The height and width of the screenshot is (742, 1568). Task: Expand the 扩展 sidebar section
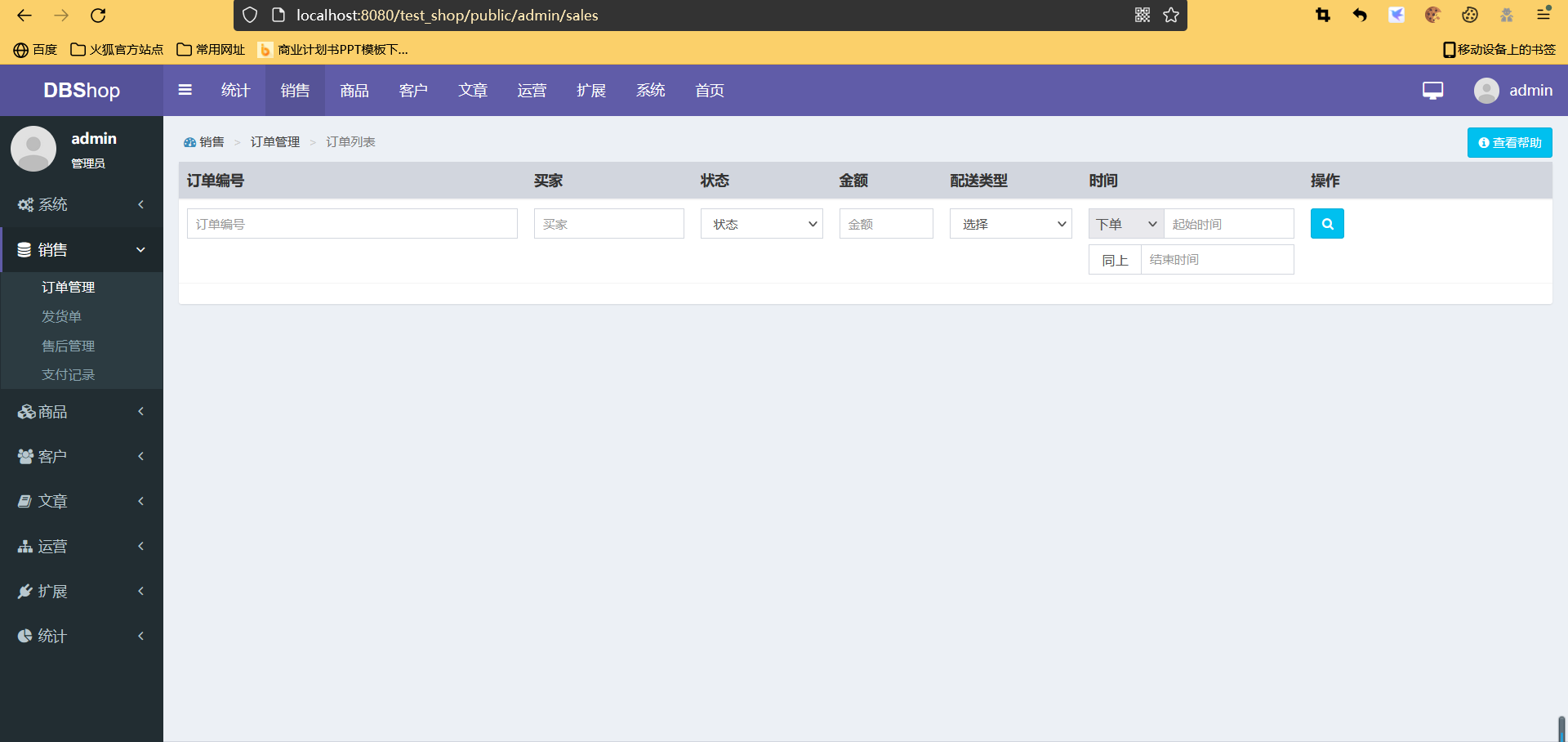point(82,592)
